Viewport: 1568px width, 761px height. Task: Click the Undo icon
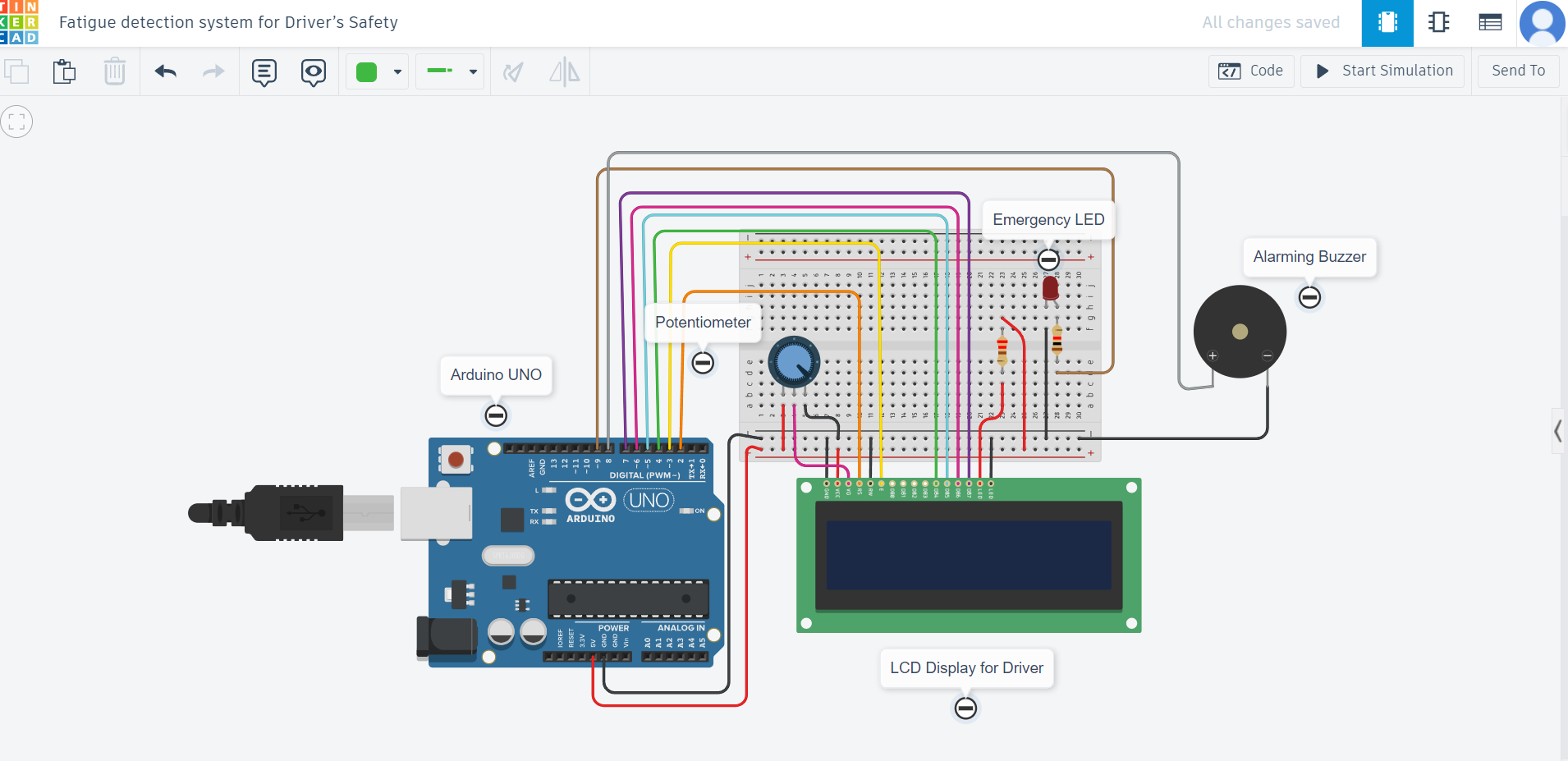coord(165,71)
